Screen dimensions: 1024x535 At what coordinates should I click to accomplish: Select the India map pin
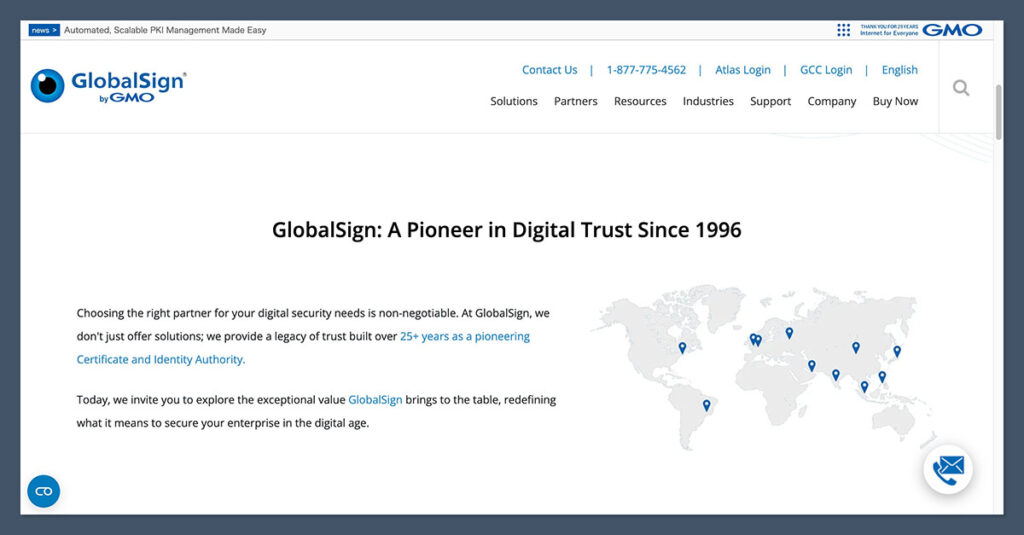coord(836,375)
